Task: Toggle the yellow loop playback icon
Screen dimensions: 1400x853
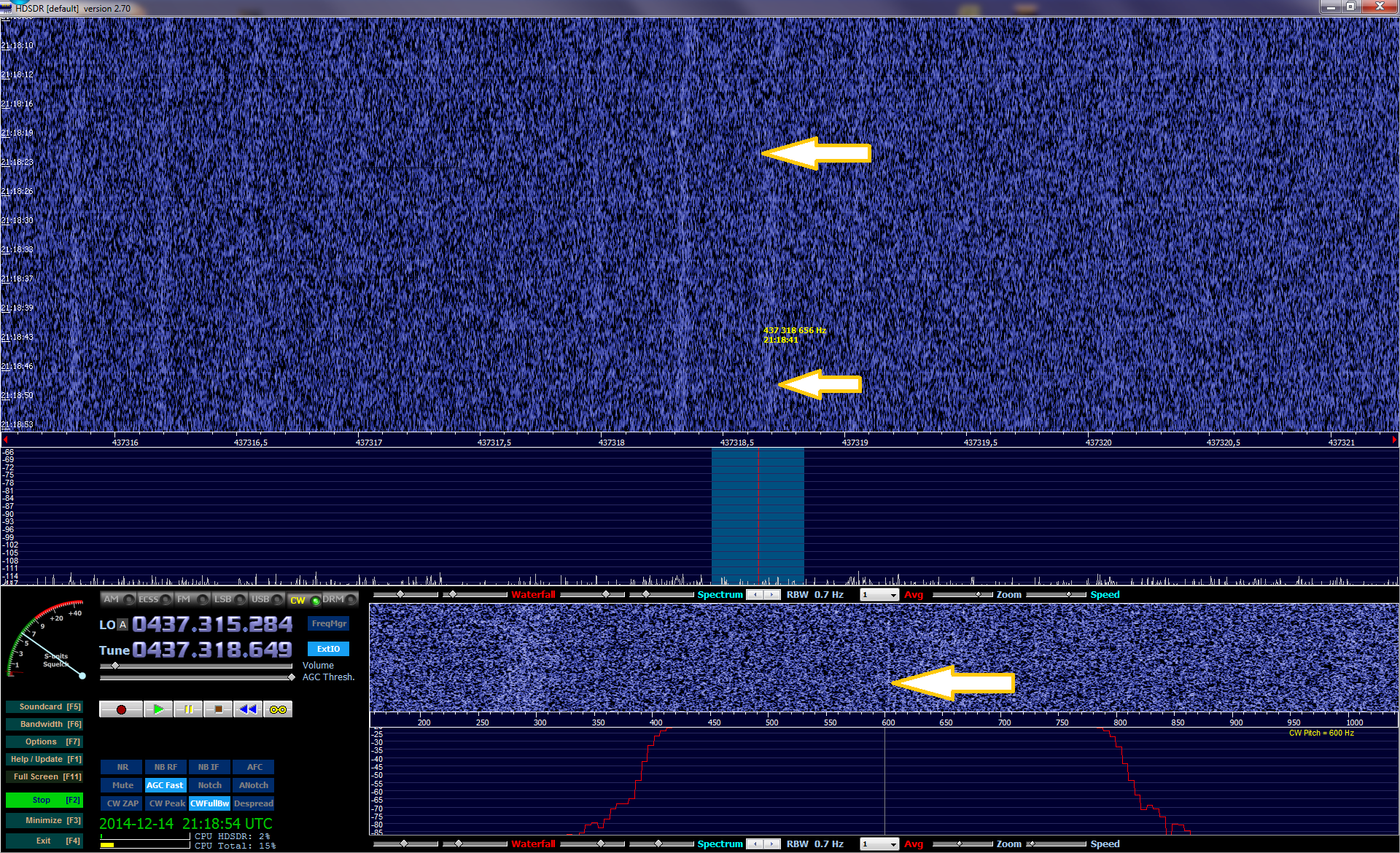Action: 278,709
